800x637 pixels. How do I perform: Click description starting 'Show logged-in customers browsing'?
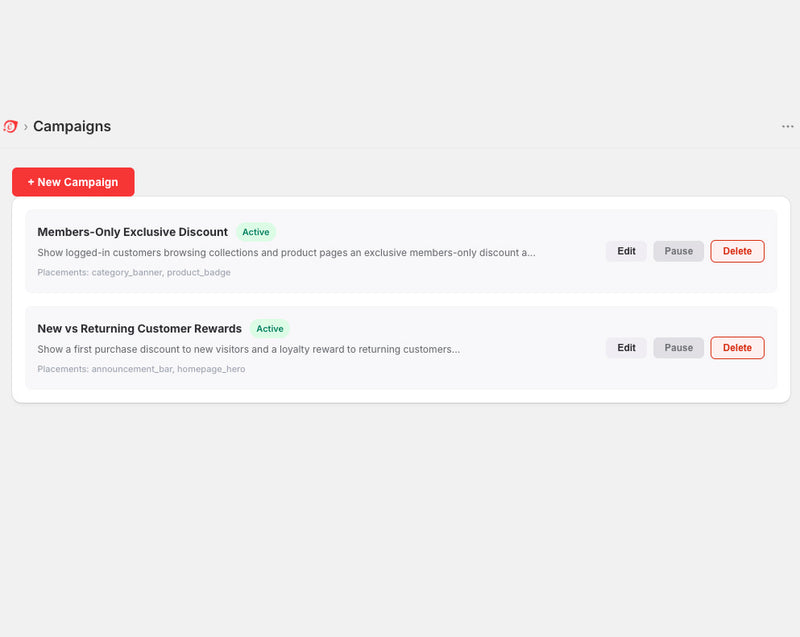(286, 252)
